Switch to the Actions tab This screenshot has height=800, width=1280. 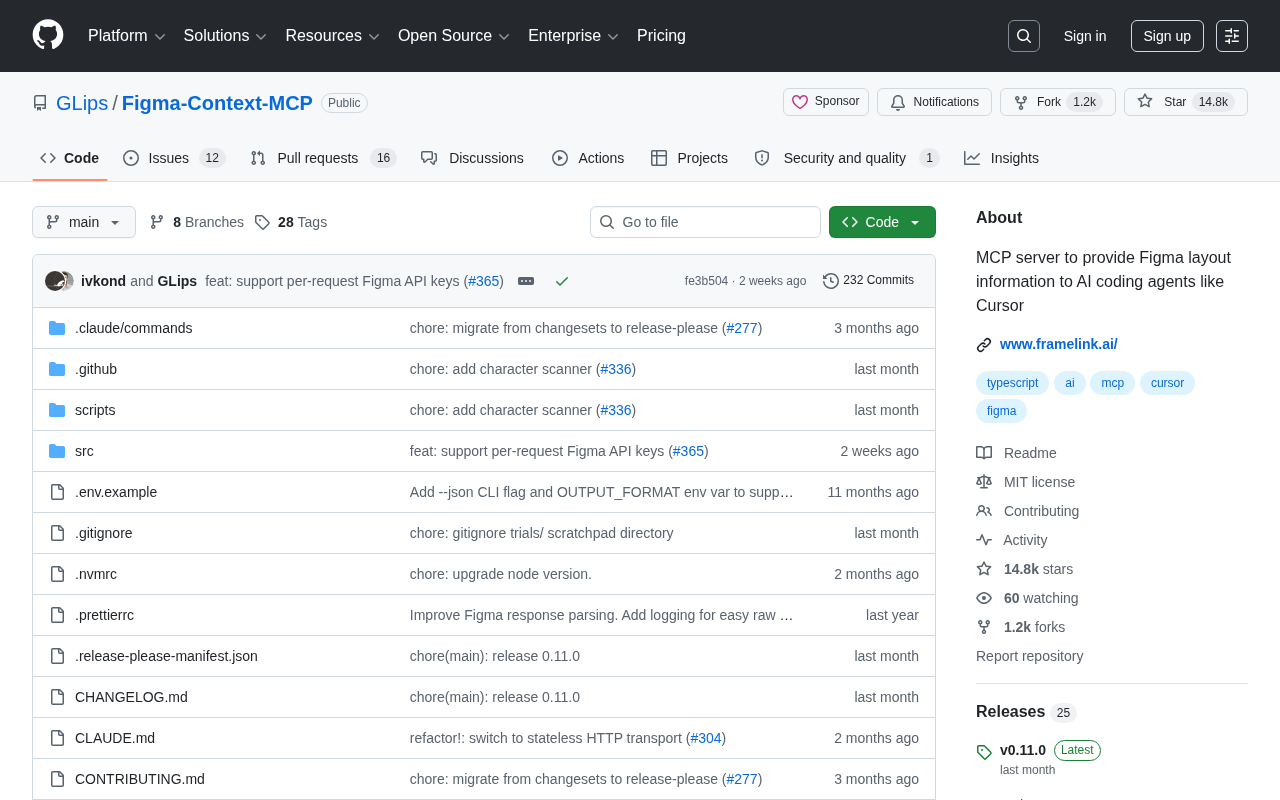pos(588,158)
